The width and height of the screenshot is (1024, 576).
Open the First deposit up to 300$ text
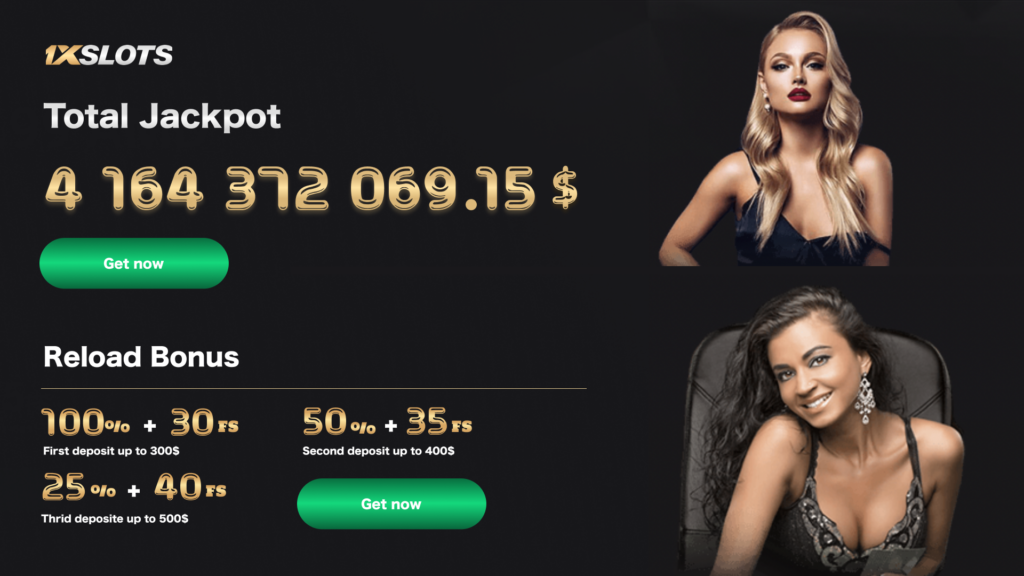tap(111, 451)
